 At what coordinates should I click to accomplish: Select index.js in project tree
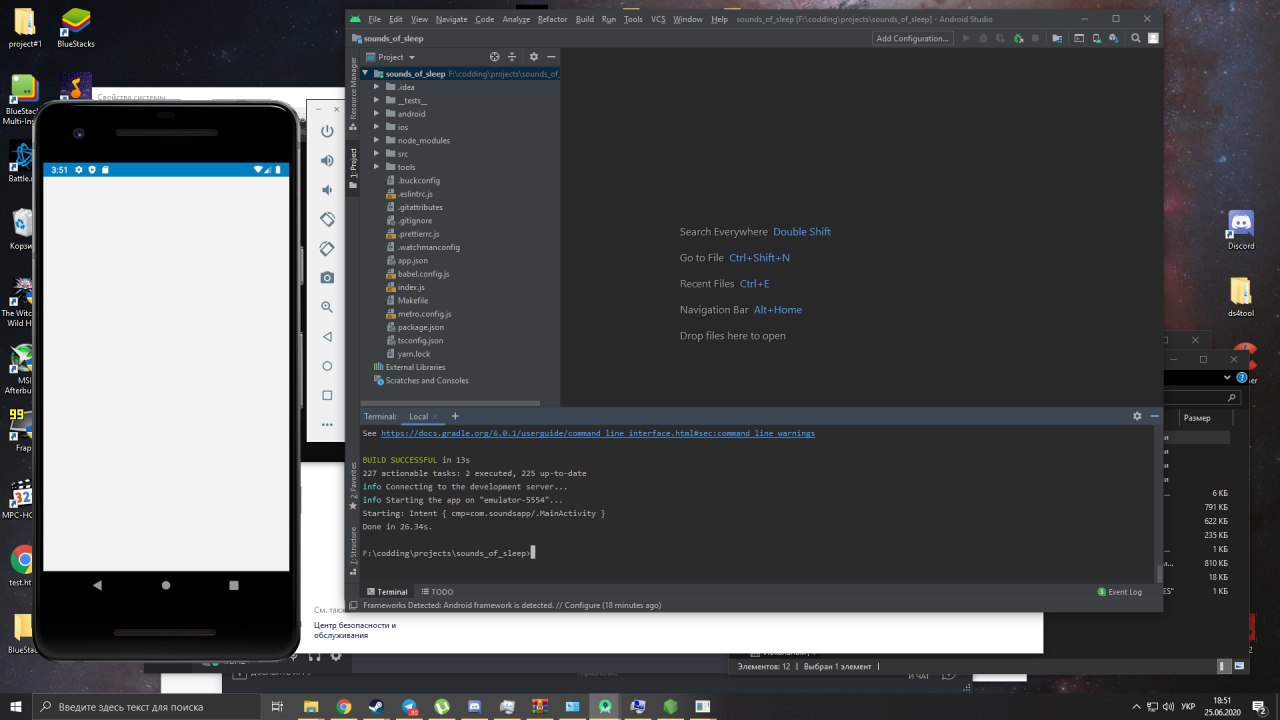pos(411,287)
